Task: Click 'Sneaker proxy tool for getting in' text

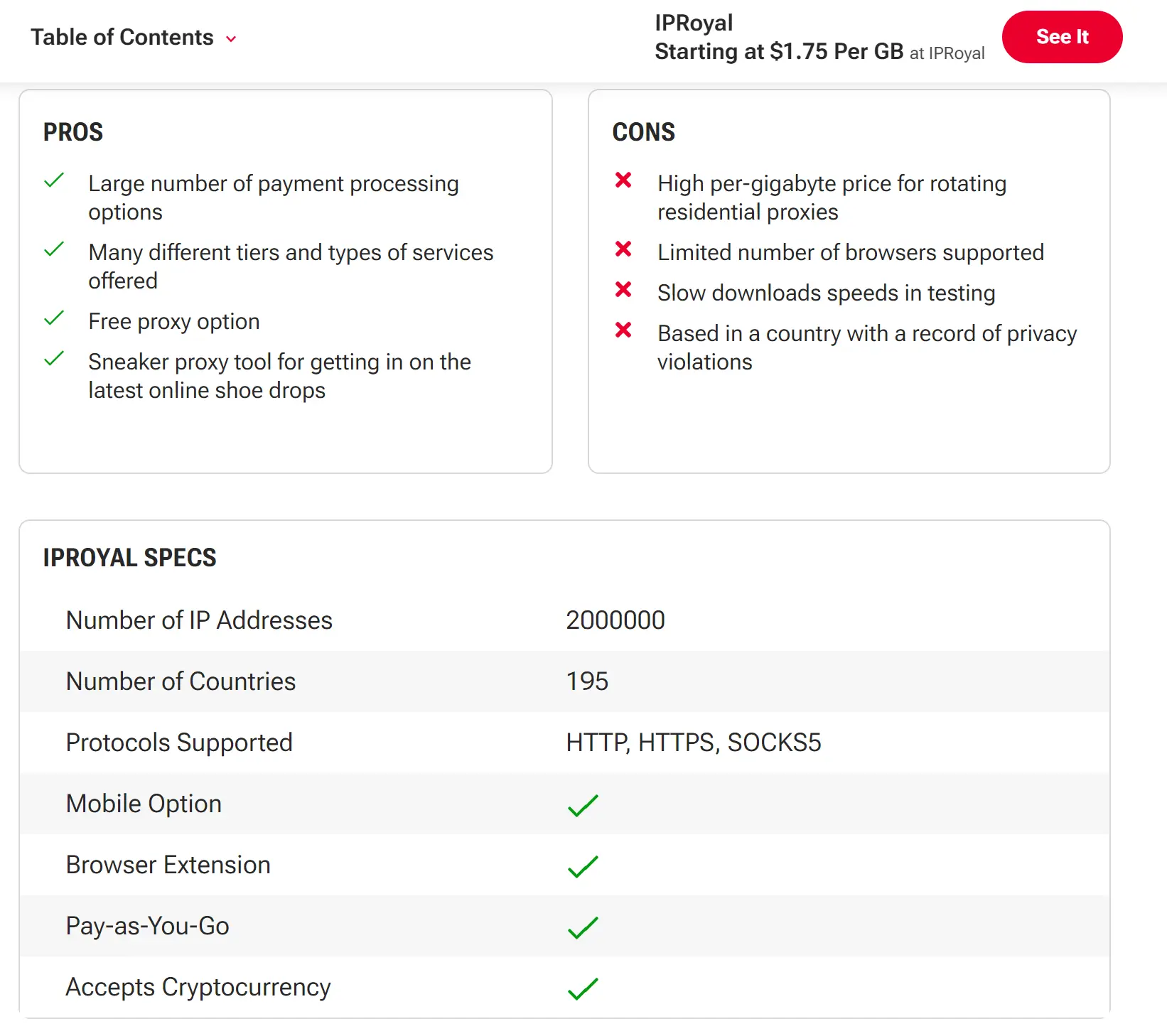Action: point(279,376)
